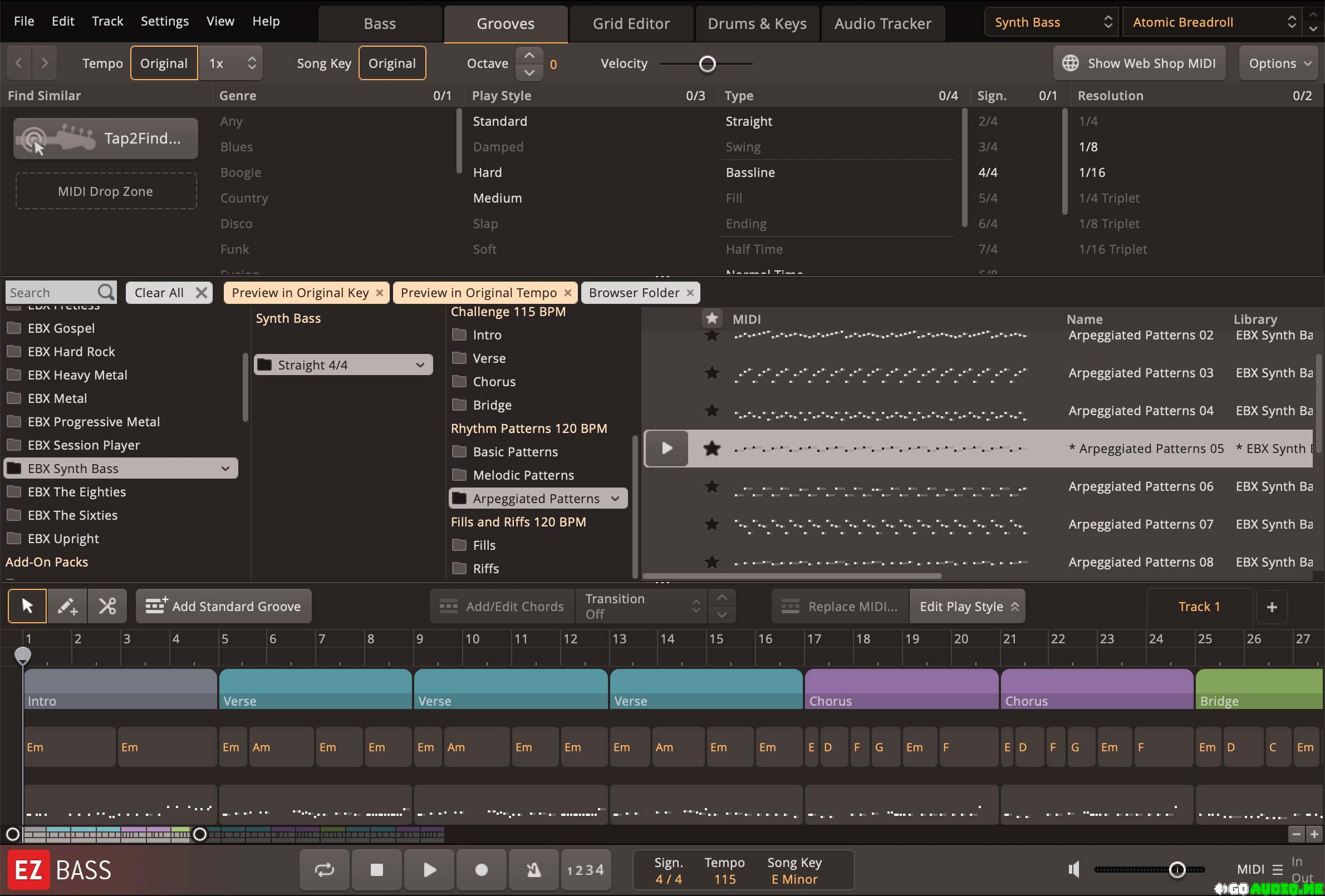Open the Riffs folder

(x=485, y=568)
